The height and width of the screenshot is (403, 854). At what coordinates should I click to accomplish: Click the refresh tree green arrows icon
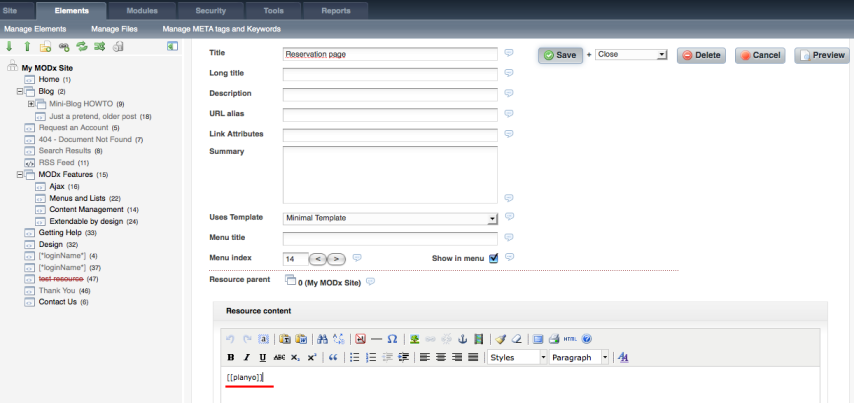(x=81, y=46)
